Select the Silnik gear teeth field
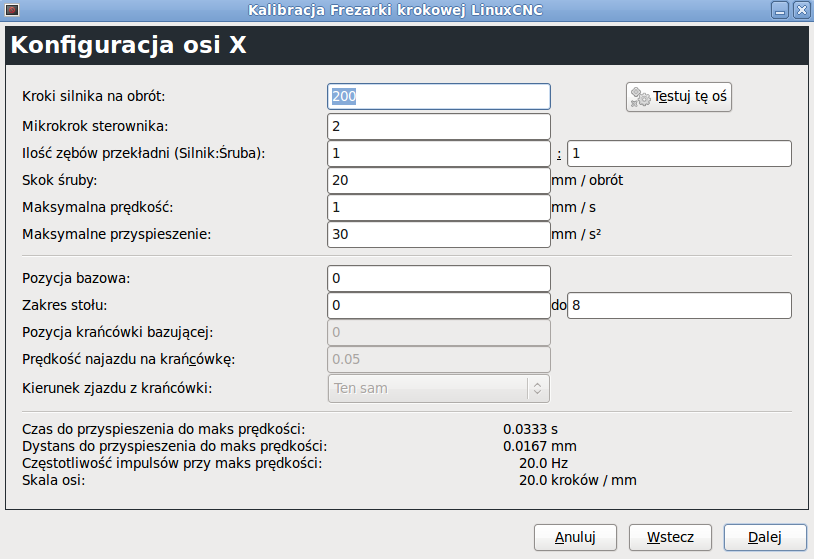This screenshot has width=814, height=559. [439, 153]
